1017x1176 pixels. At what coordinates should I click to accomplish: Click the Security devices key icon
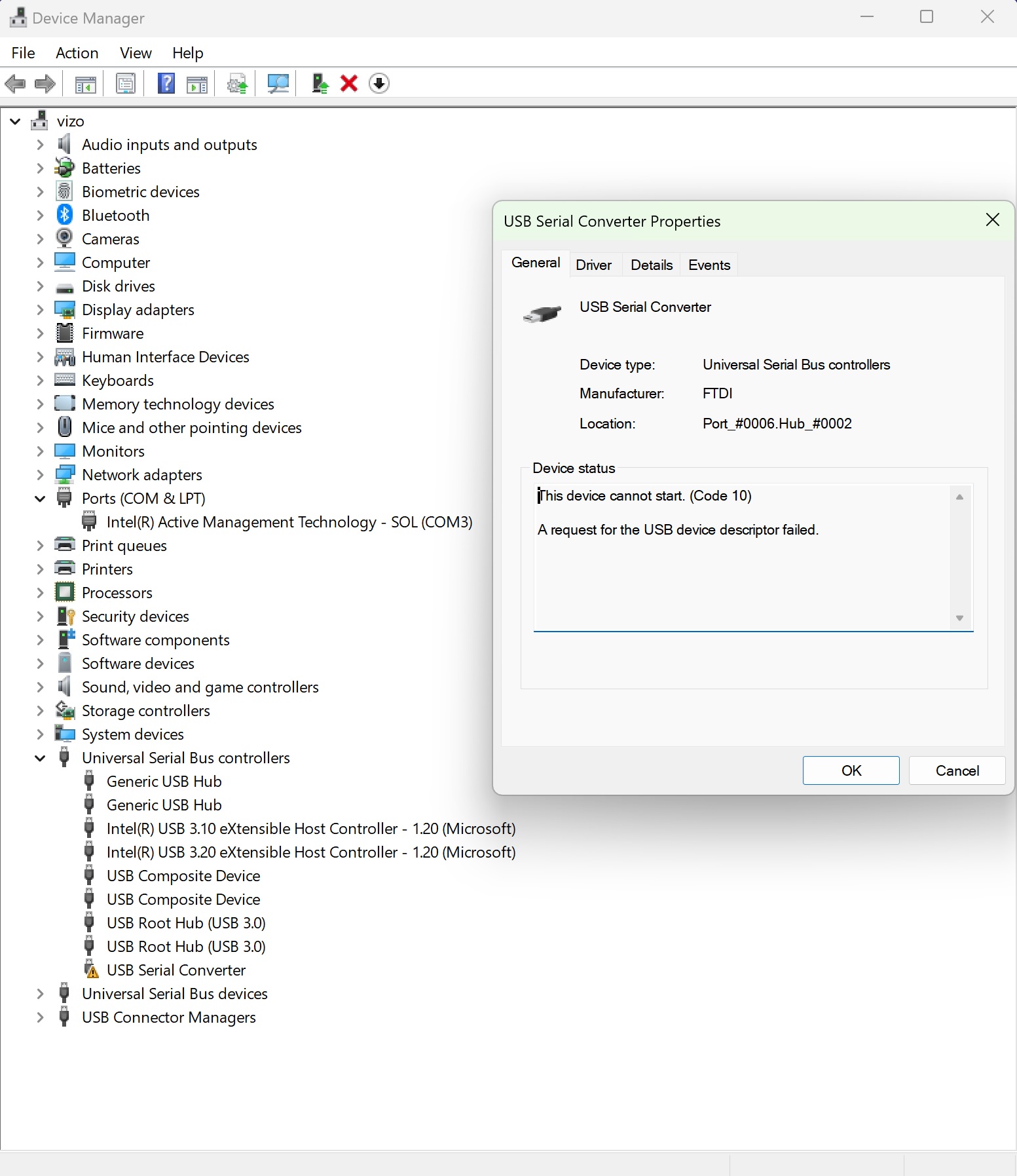click(x=65, y=616)
